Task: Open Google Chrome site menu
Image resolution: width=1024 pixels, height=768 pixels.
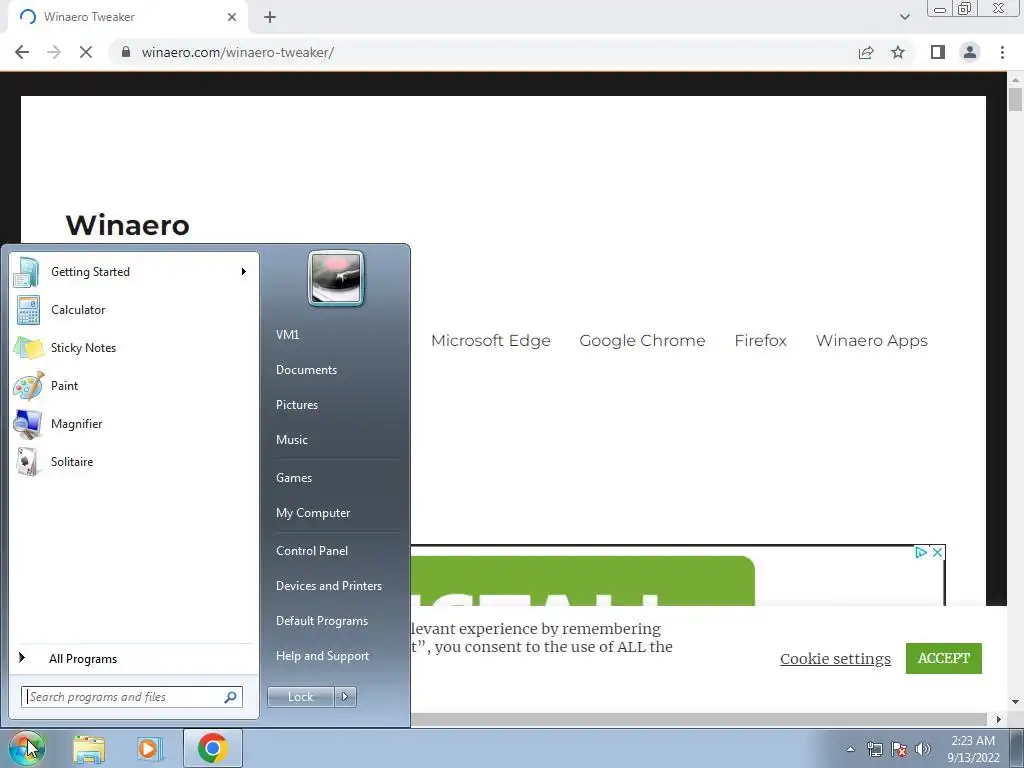Action: (x=642, y=340)
